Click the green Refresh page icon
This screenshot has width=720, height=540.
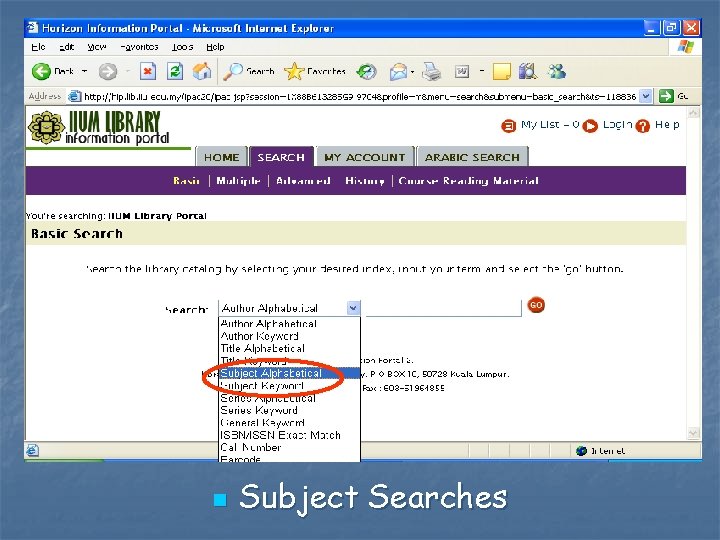[x=175, y=71]
